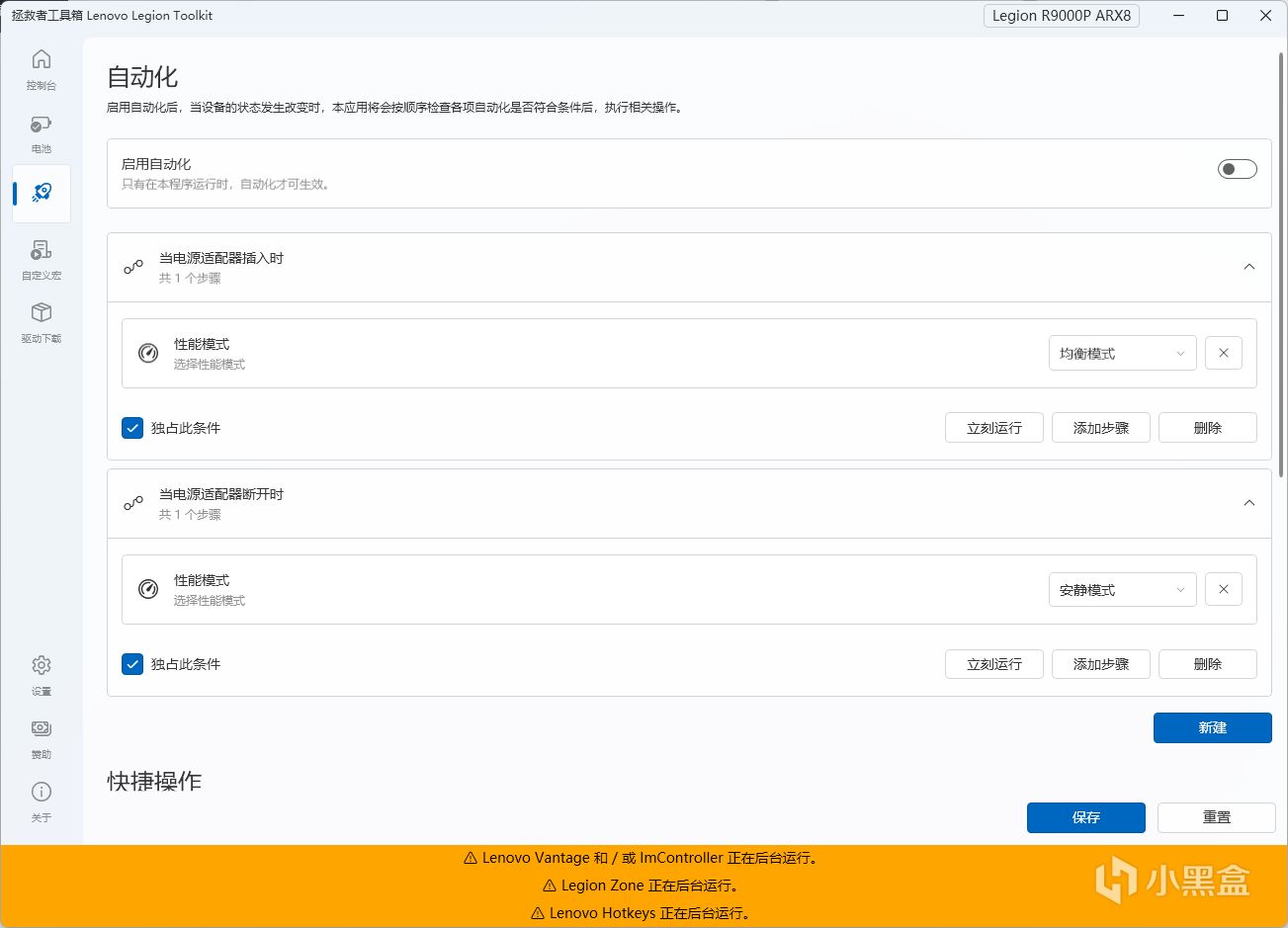Screen dimensions: 1288x928
Task: Click the 当电源适配器断开时 rule title
Action: (x=221, y=494)
